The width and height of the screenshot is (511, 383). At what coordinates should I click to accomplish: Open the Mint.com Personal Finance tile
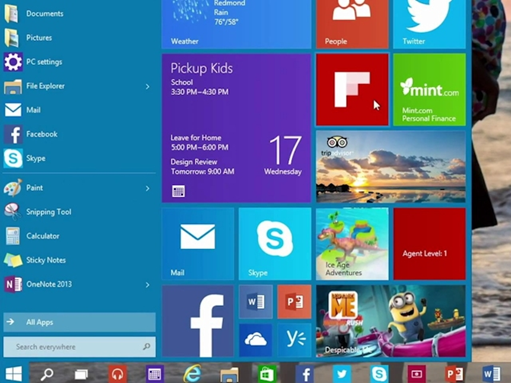(x=429, y=90)
